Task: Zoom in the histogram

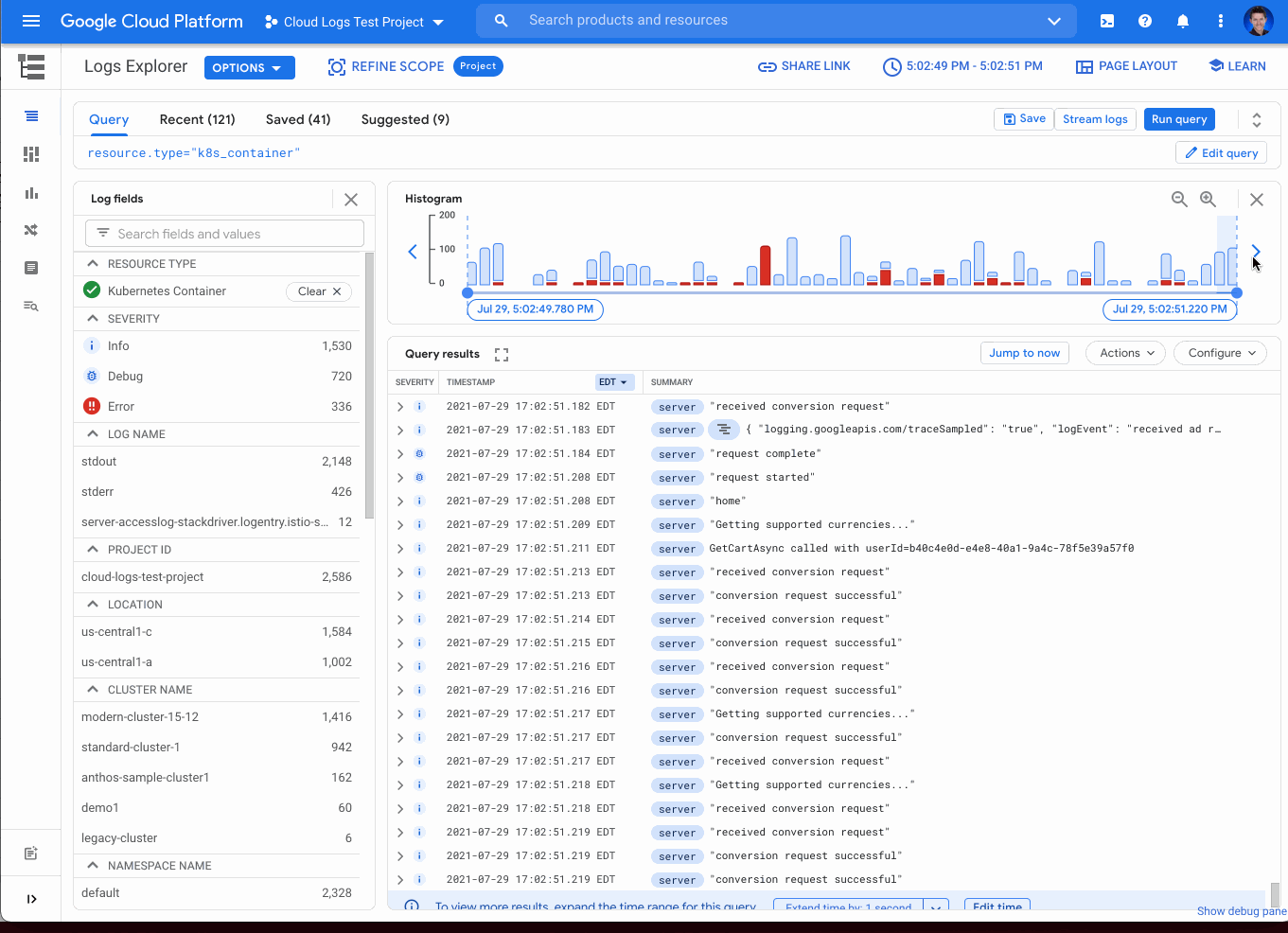Action: click(1208, 199)
